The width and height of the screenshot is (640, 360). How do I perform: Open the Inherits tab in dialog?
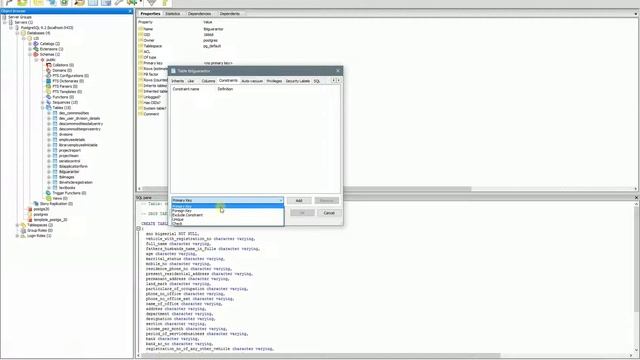[177, 81]
